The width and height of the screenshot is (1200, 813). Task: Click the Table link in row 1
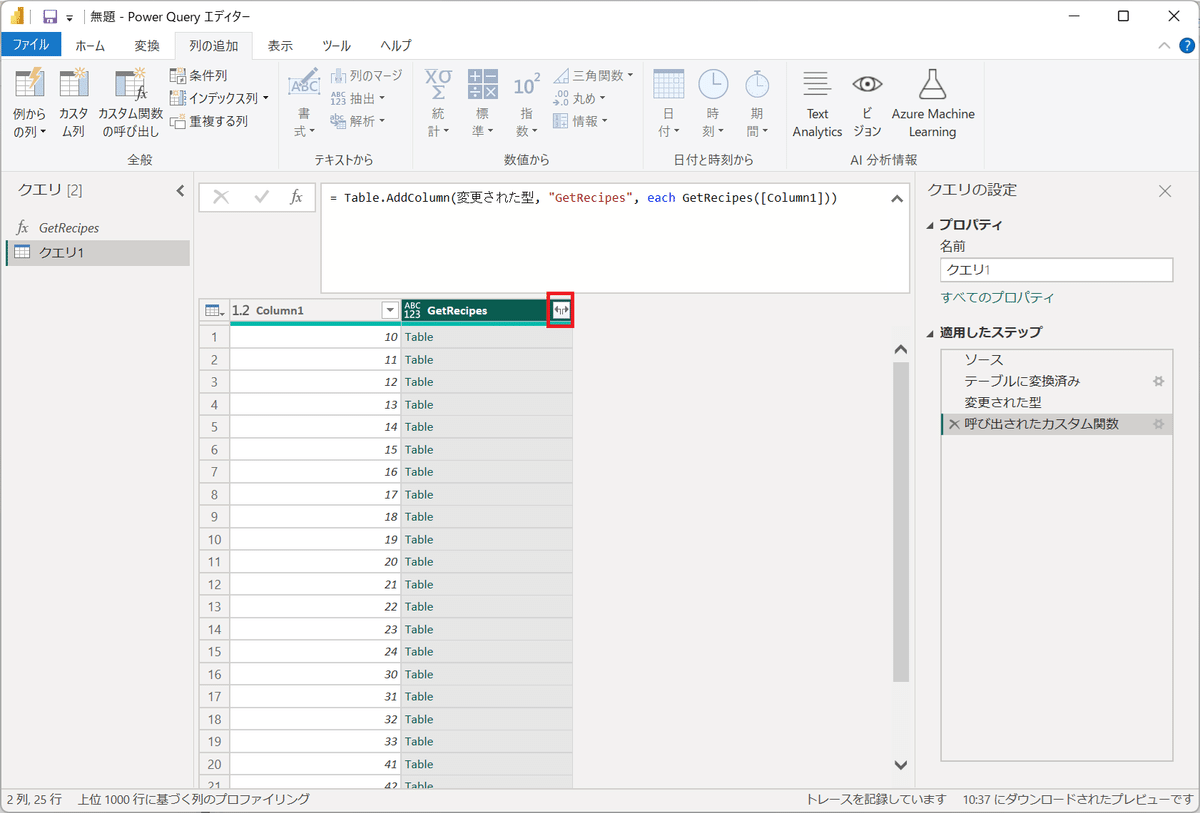click(x=419, y=337)
